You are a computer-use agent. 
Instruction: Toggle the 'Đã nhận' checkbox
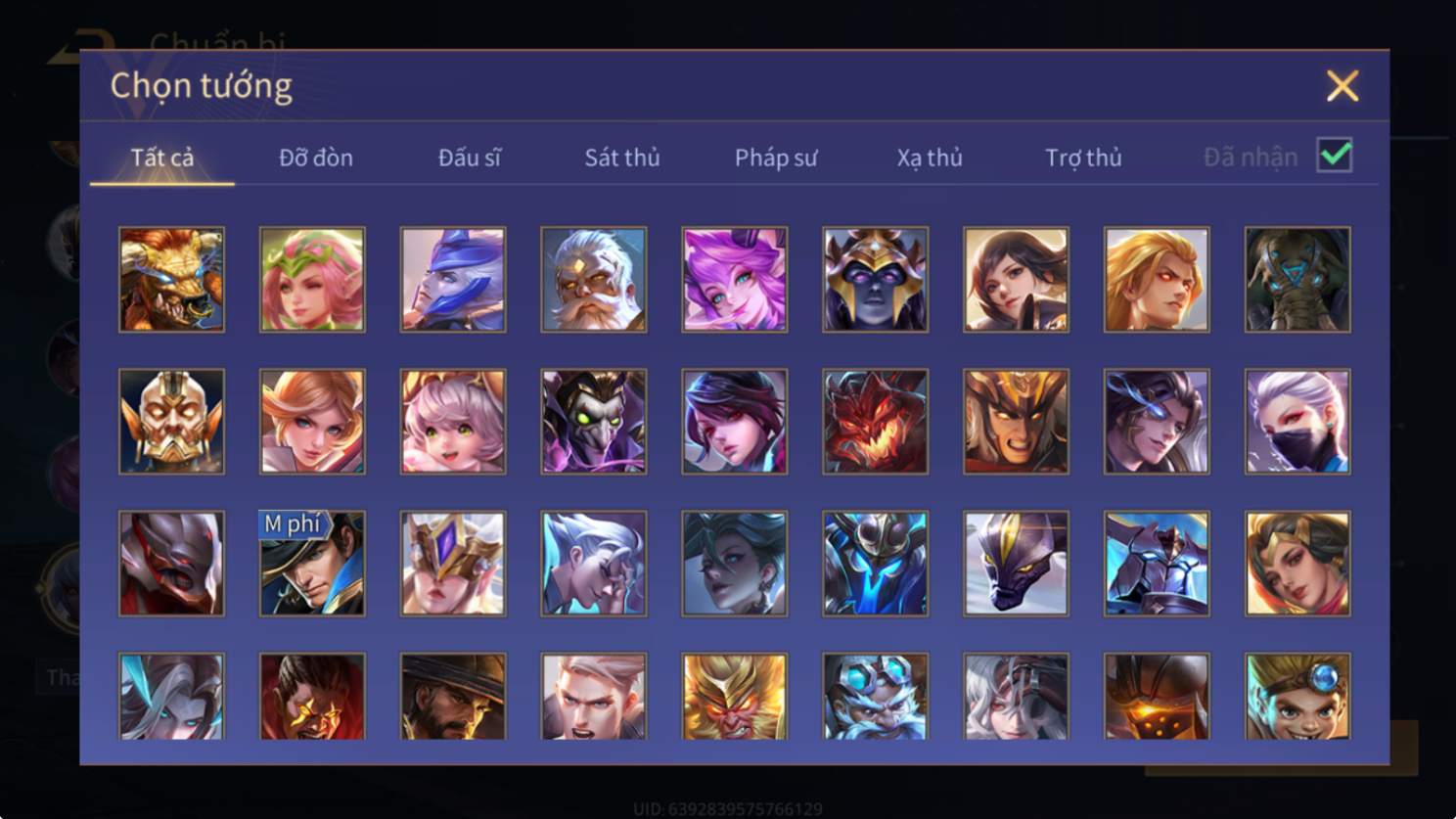coord(1335,156)
